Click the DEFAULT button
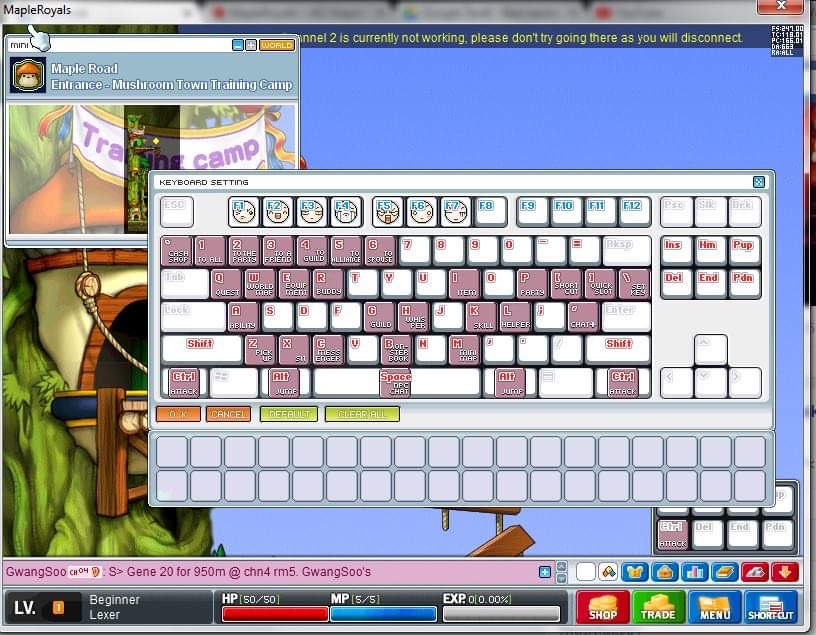 289,414
